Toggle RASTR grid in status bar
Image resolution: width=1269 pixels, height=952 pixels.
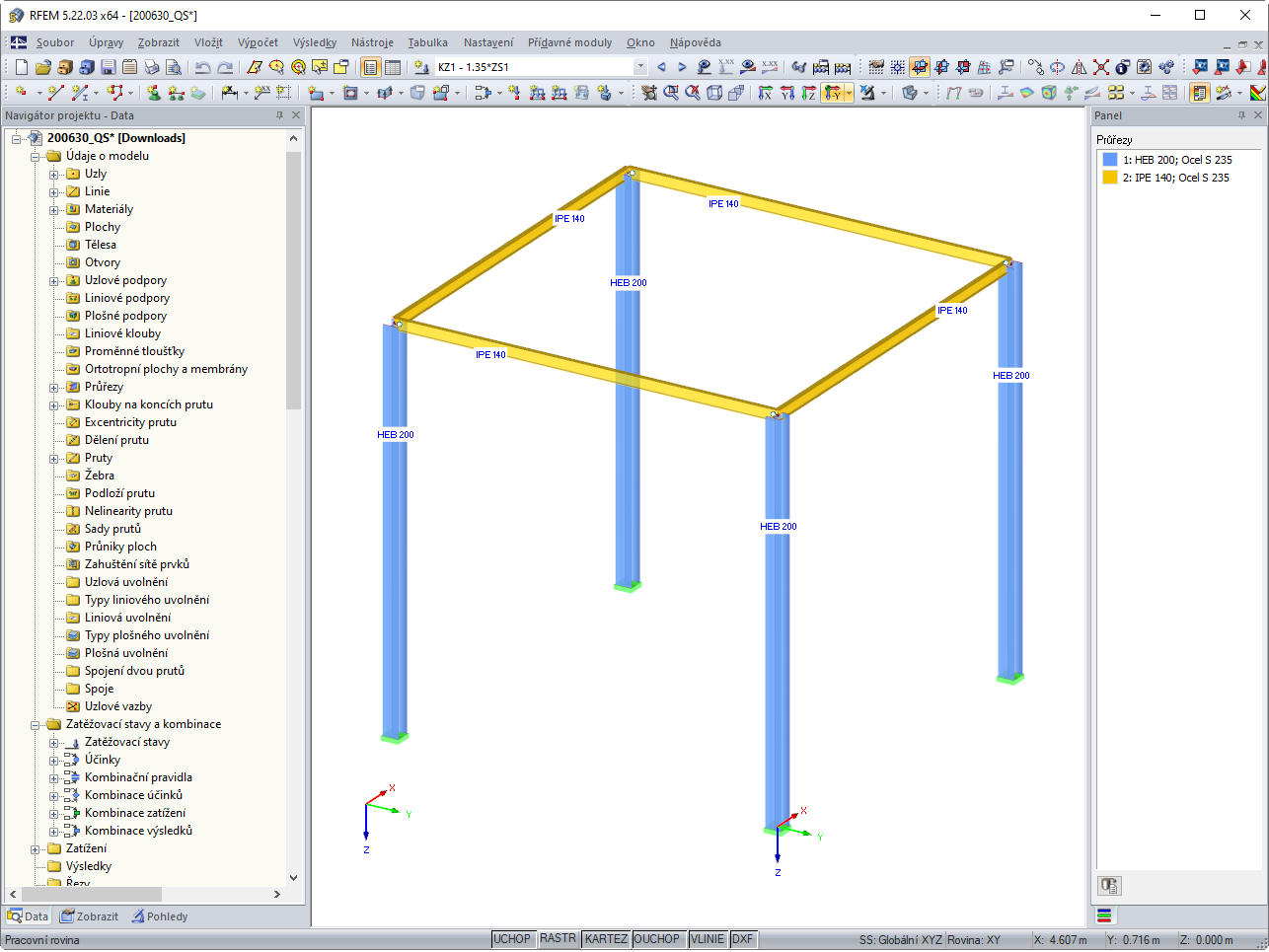click(x=558, y=939)
